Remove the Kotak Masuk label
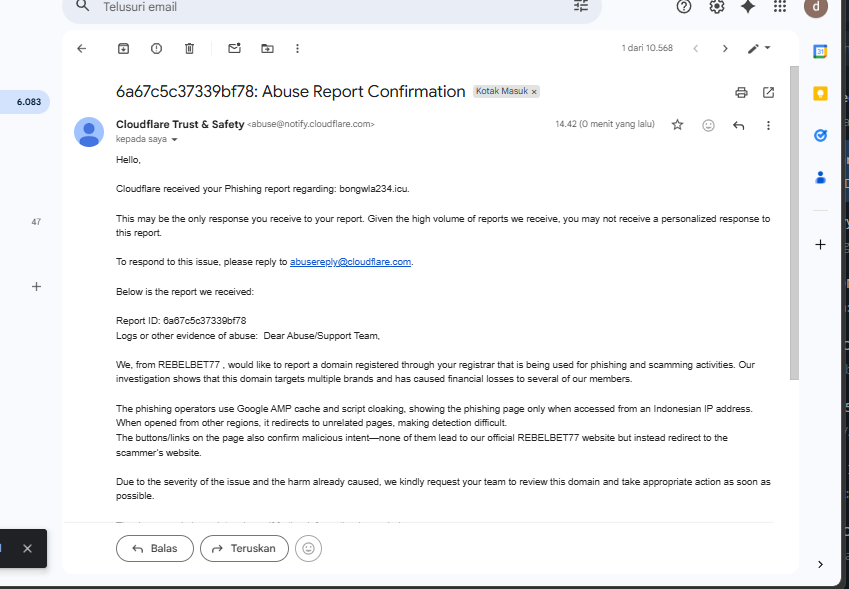This screenshot has height=589, width=849. coord(534,92)
